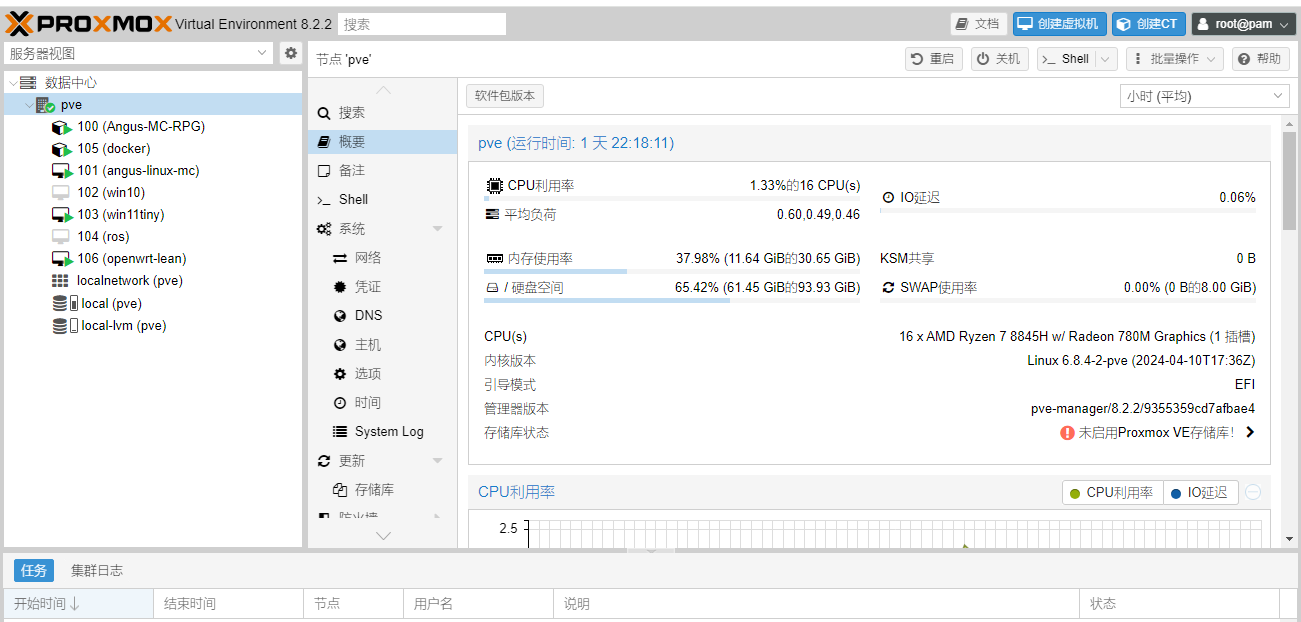Image resolution: width=1301 pixels, height=622 pixels.
Task: Collapse the 系统 menu section
Action: pos(437,229)
